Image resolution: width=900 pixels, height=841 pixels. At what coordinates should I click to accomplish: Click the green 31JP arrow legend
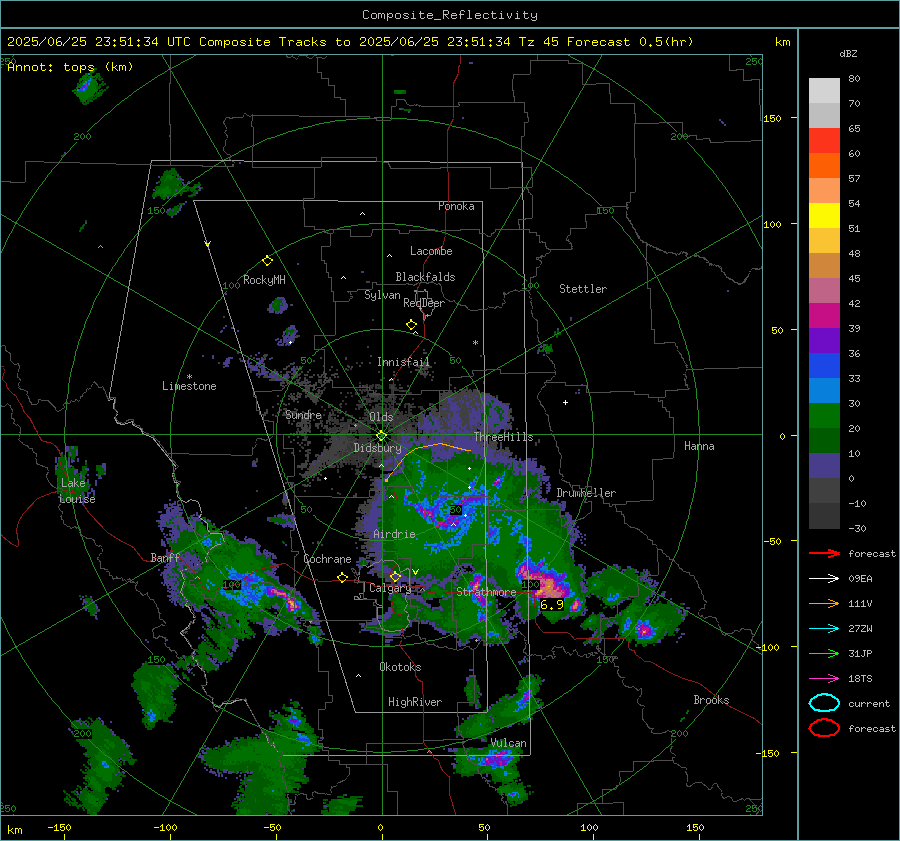[x=824, y=653]
